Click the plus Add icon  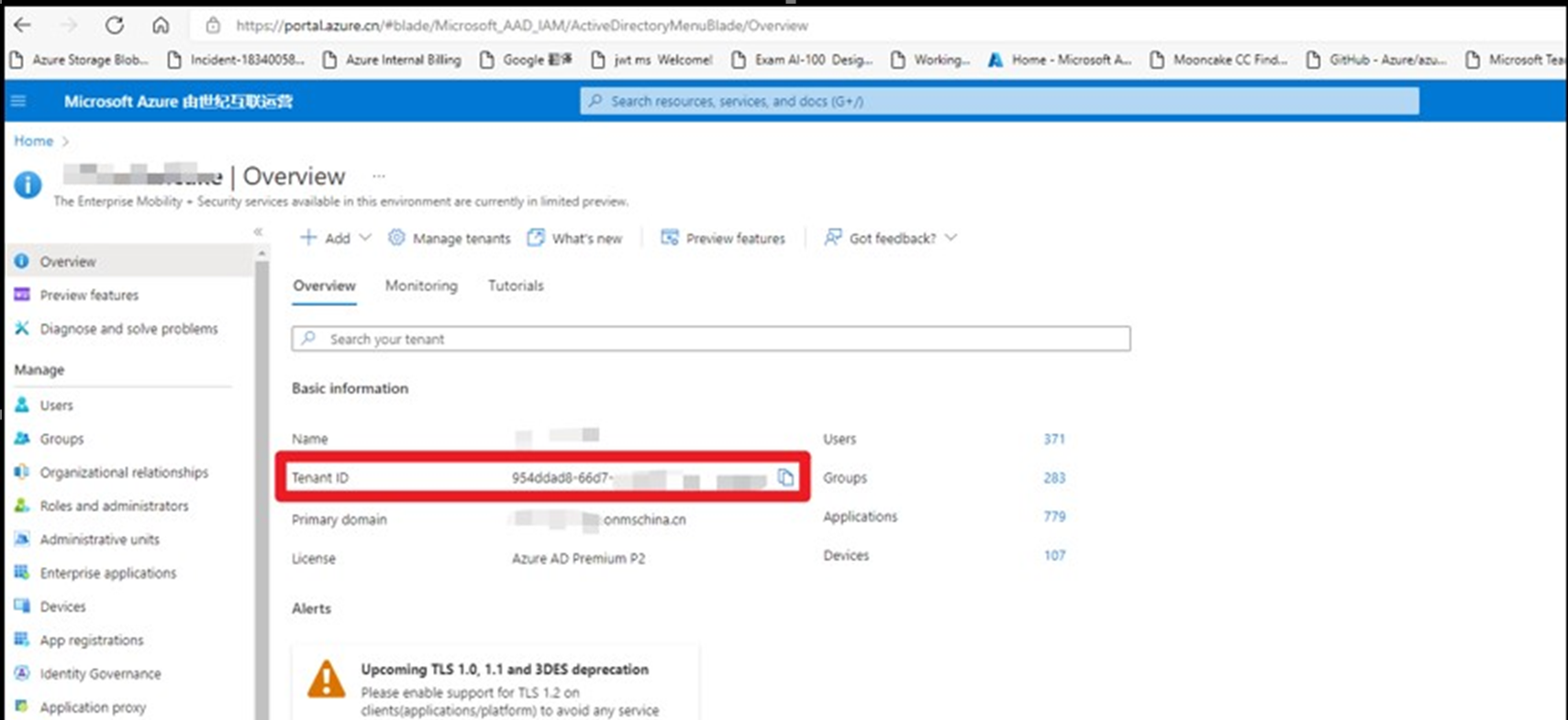(x=308, y=238)
